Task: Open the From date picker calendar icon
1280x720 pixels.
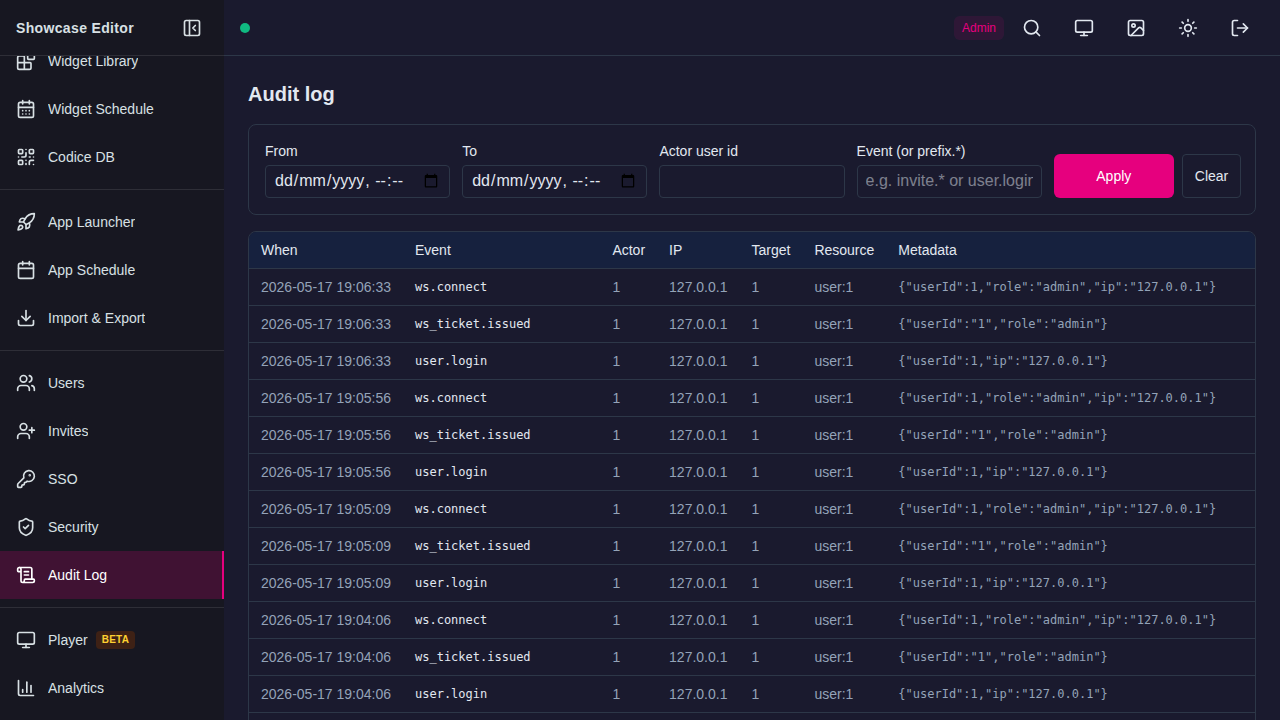Action: tap(431, 181)
